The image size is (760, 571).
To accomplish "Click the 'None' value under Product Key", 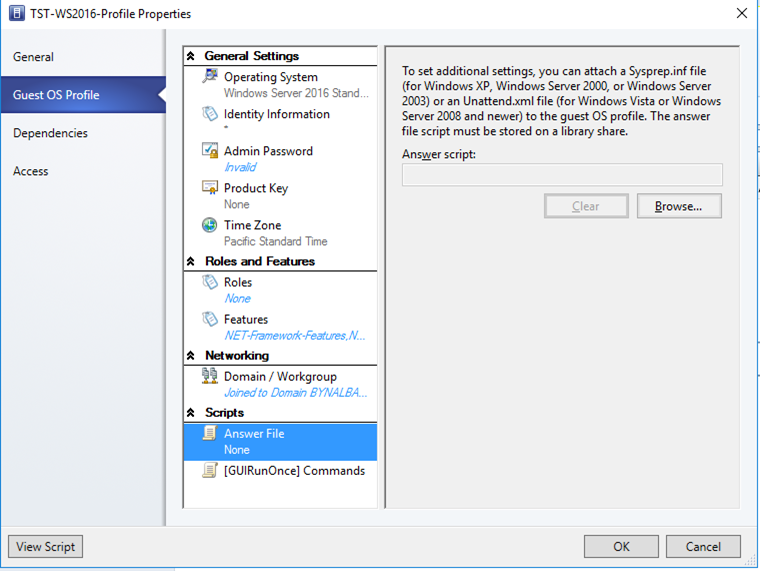I will [237, 204].
